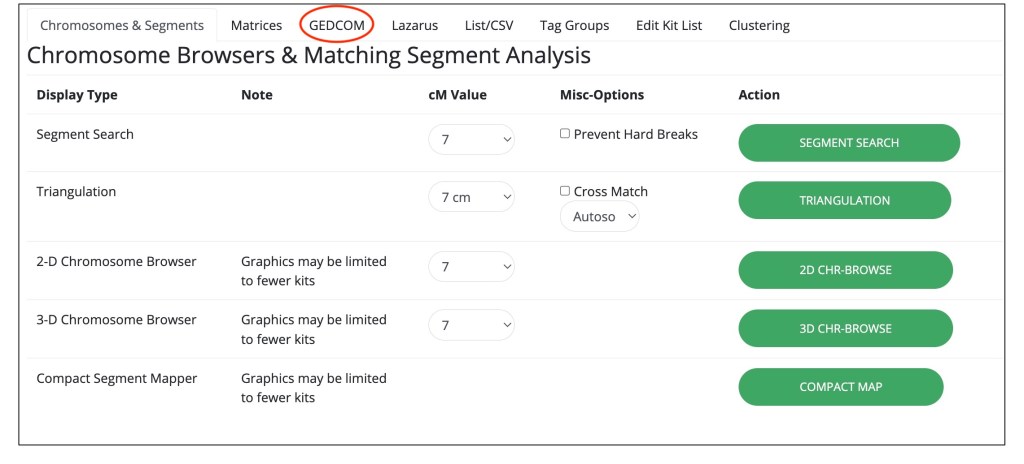Go to the Lazarus tab

(x=414, y=25)
